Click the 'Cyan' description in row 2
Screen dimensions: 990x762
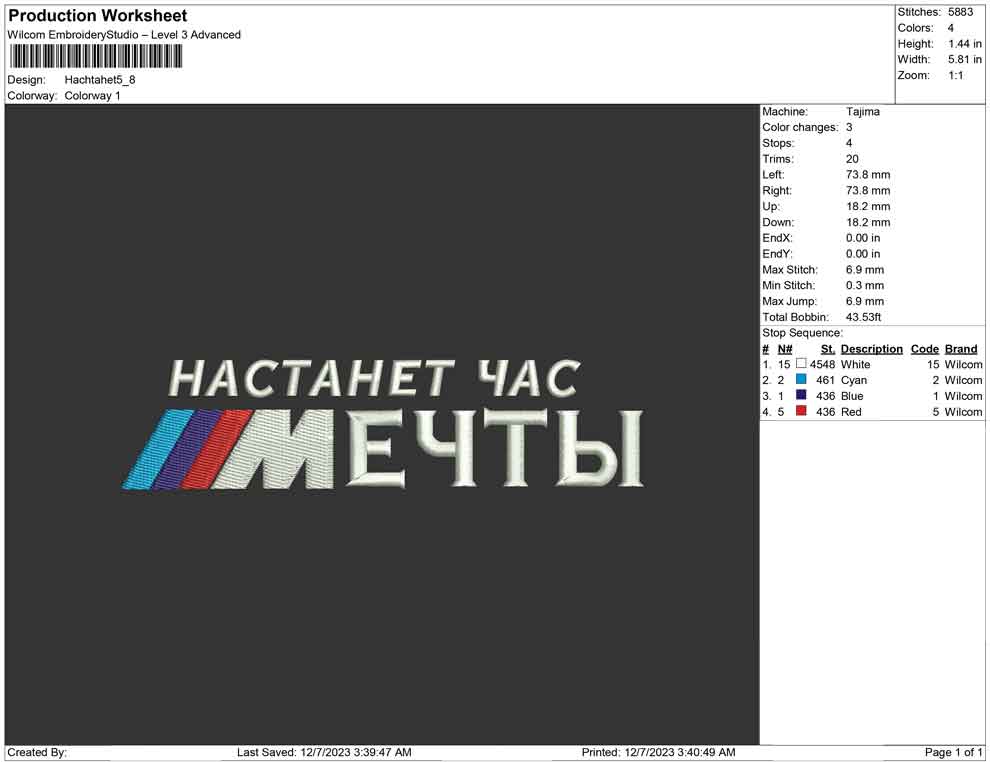tap(854, 380)
